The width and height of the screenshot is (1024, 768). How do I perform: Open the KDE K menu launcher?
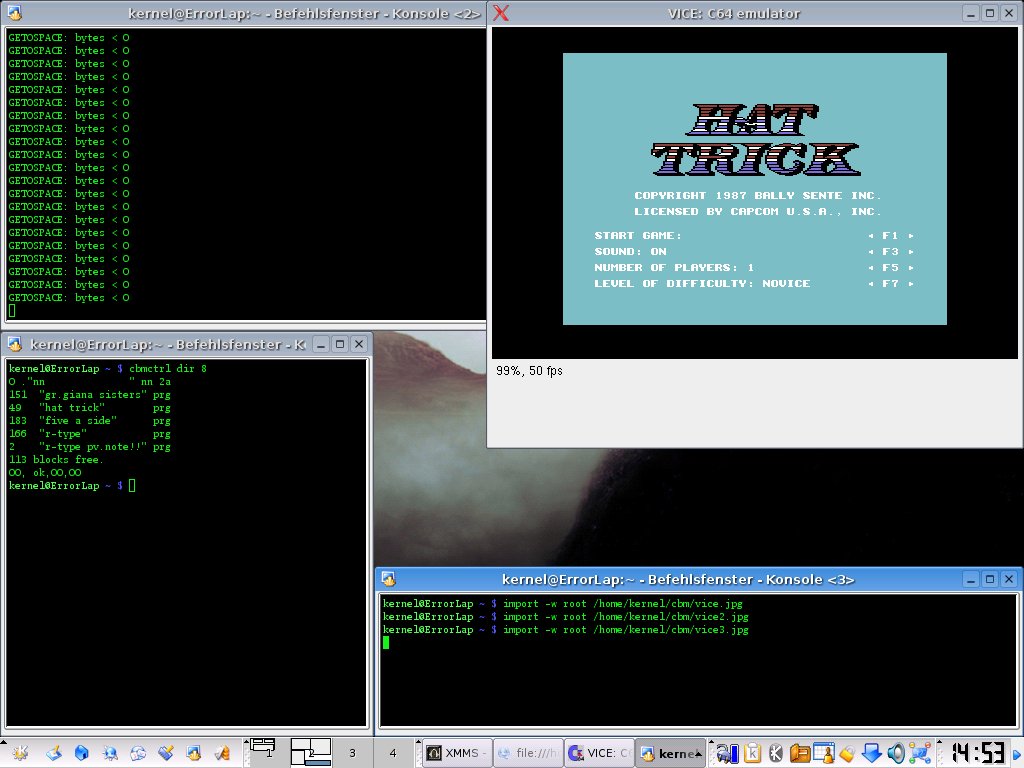pyautogui.click(x=20, y=753)
